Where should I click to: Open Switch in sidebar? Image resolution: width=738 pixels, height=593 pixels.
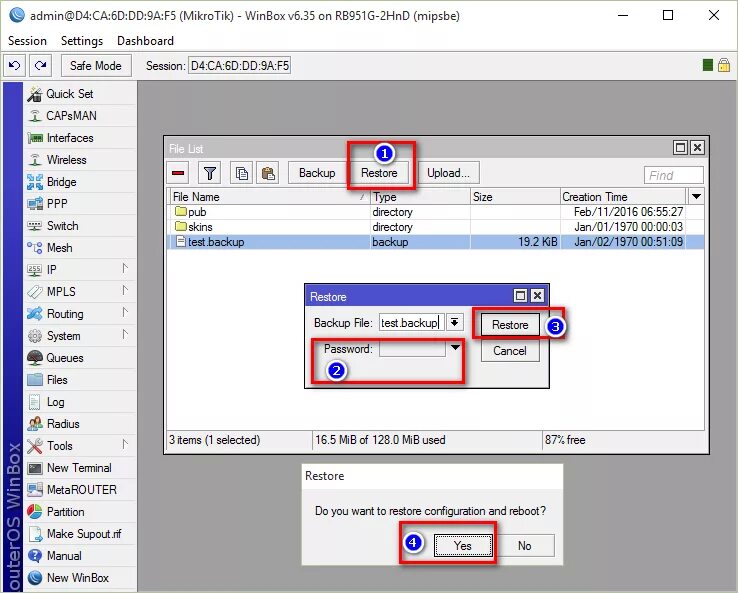pos(80,226)
